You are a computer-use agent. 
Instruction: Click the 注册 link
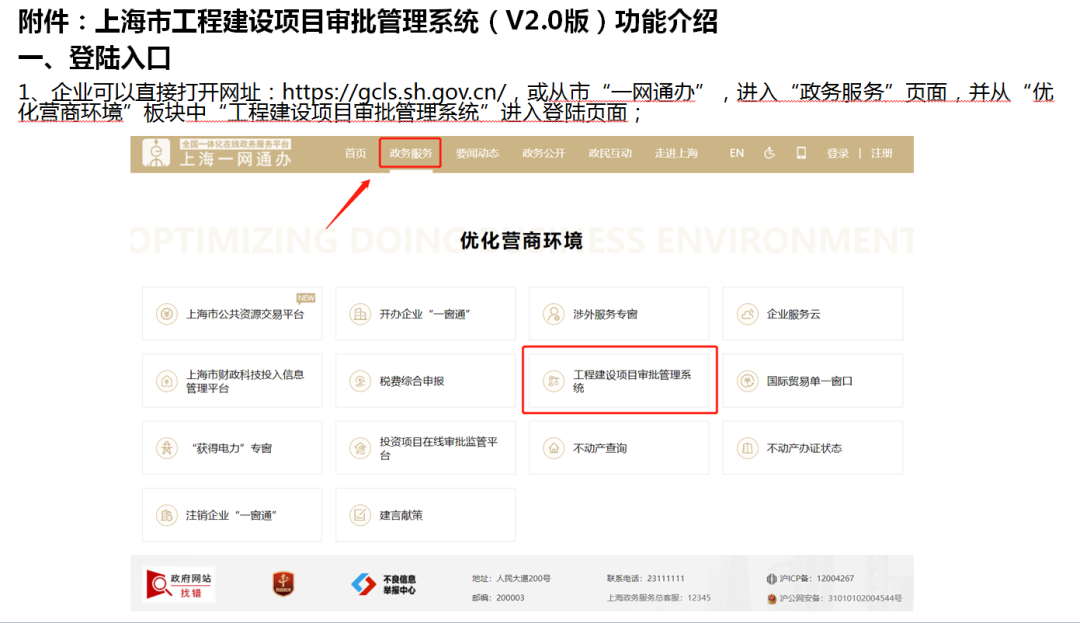(x=881, y=153)
